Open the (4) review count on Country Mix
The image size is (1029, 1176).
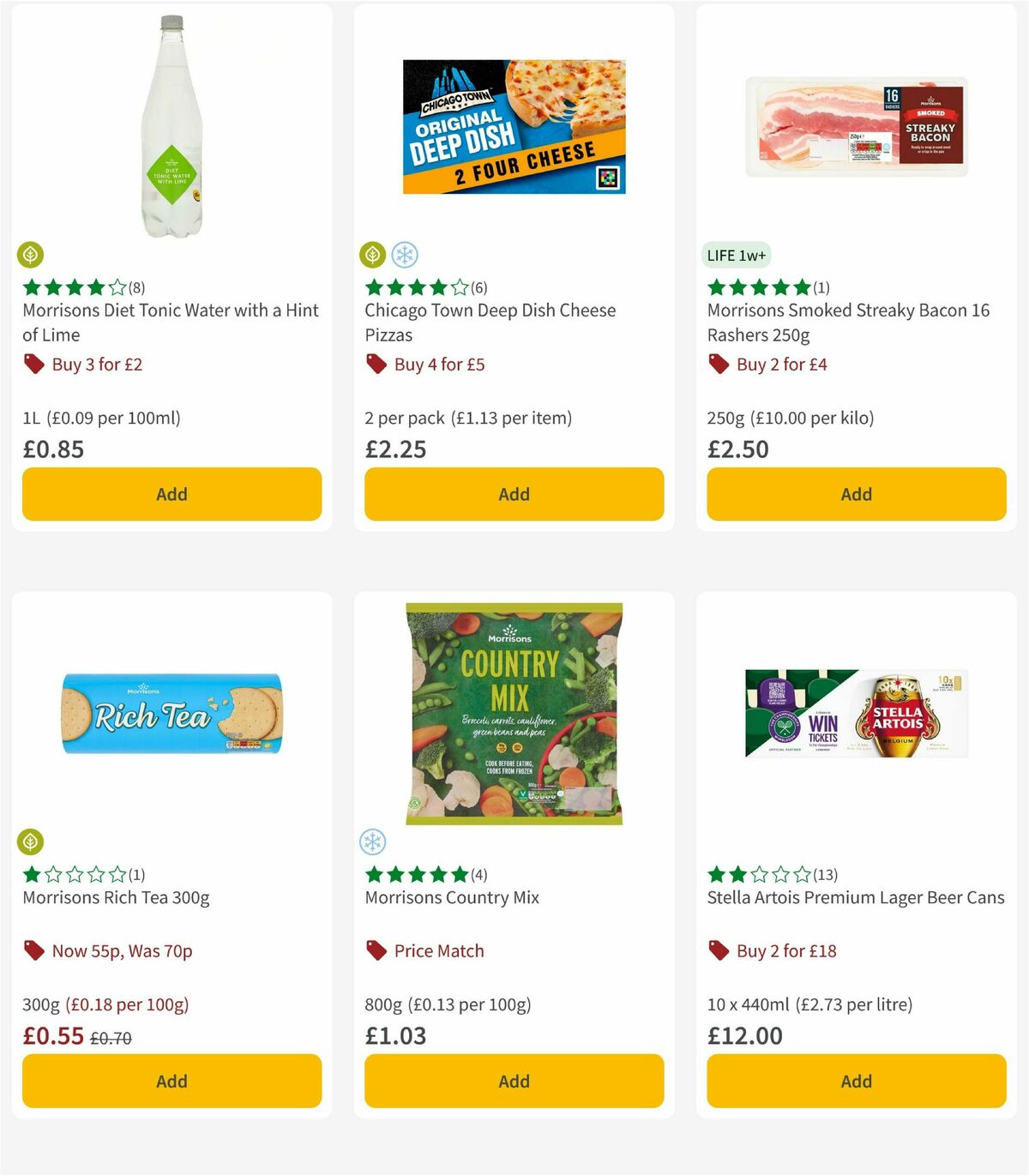[x=478, y=875]
